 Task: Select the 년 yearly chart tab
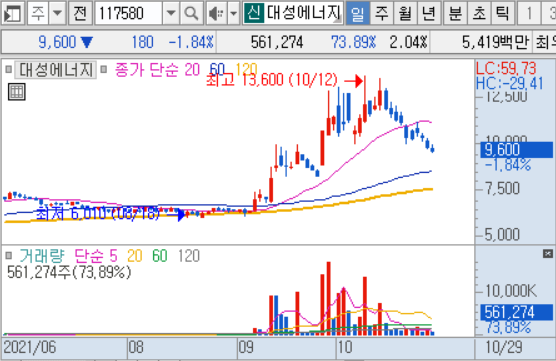pyautogui.click(x=429, y=13)
